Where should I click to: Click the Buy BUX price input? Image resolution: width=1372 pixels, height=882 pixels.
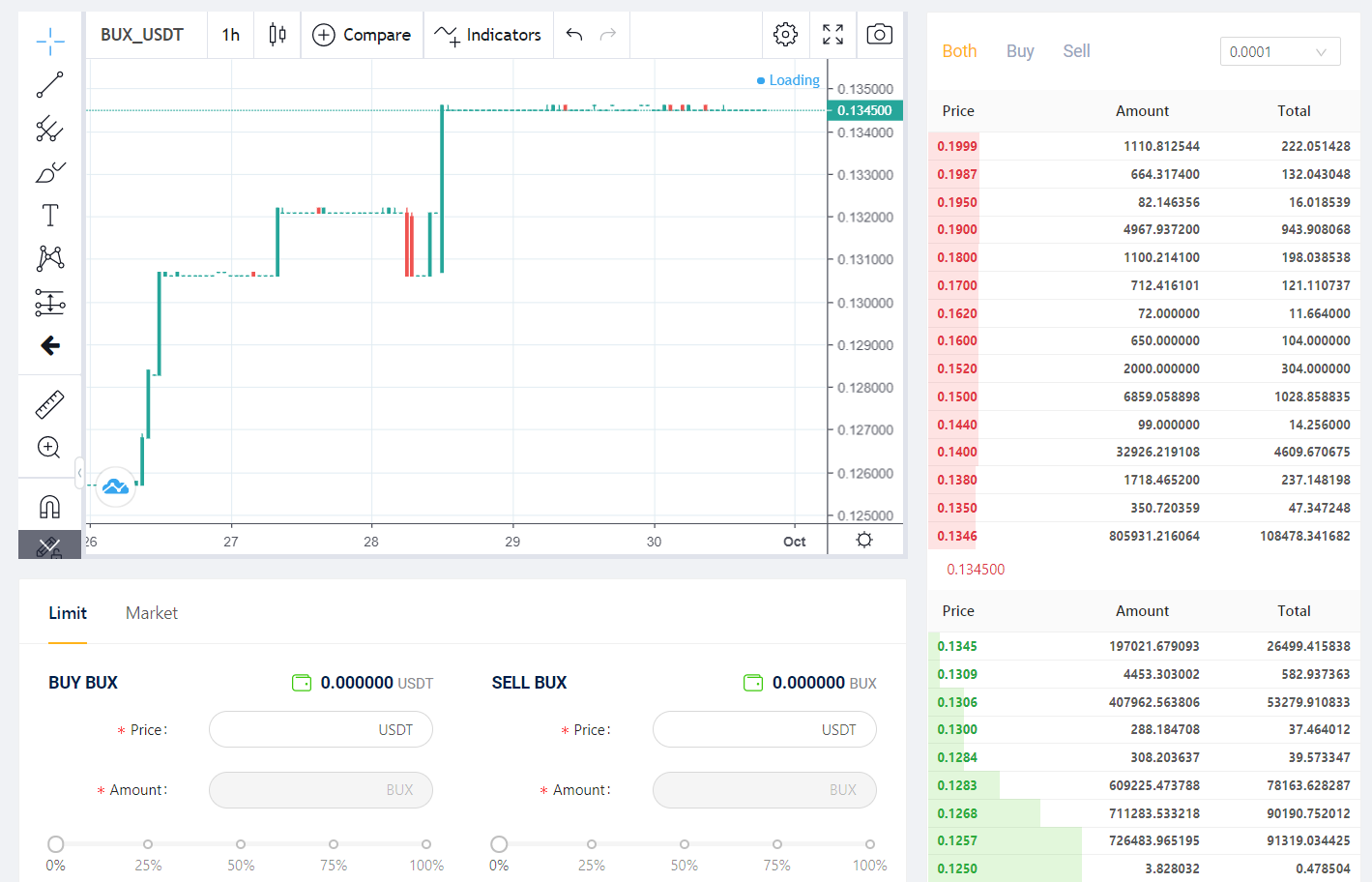[x=321, y=729]
